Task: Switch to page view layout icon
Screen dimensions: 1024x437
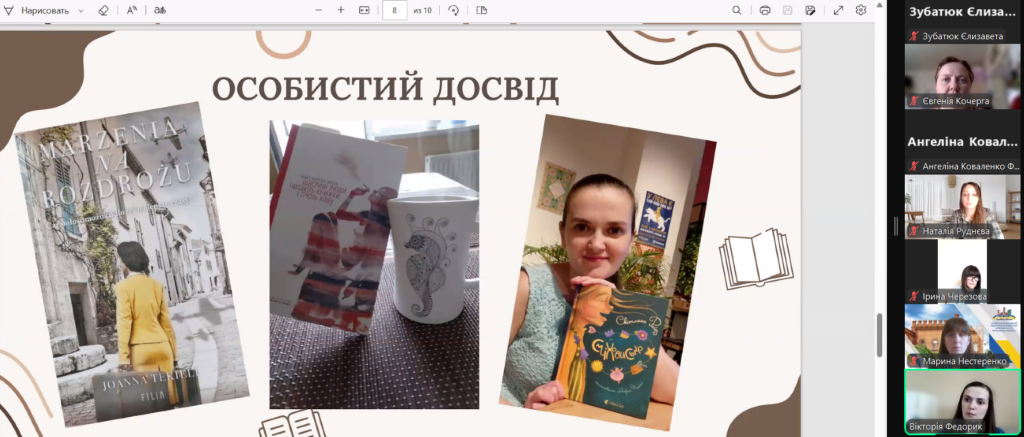Action: click(482, 10)
